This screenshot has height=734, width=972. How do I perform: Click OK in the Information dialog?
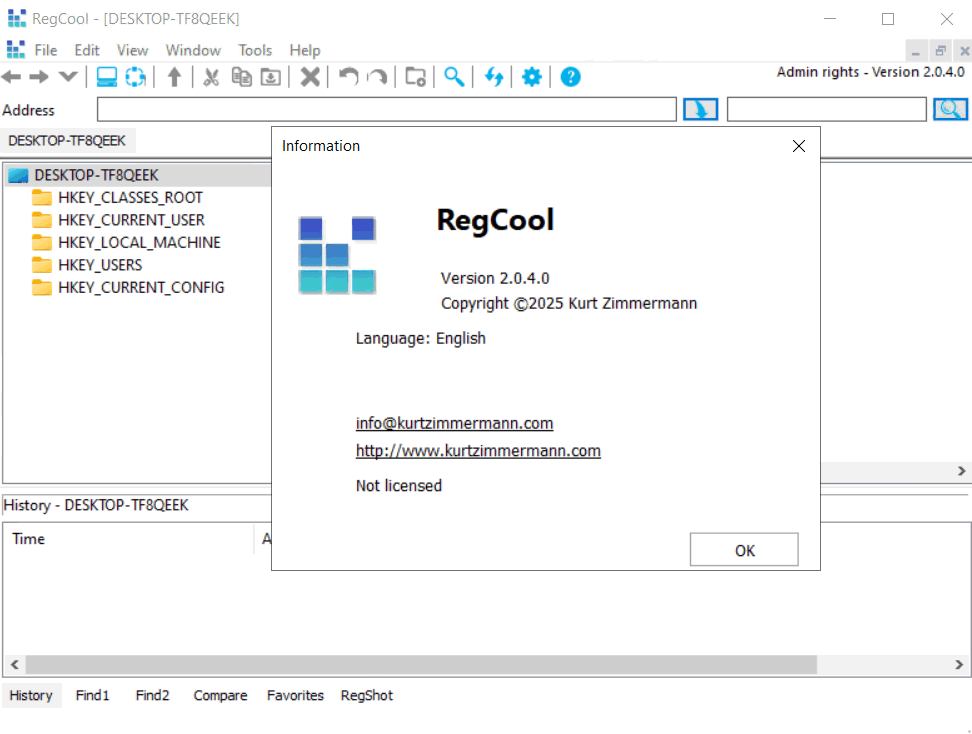coord(744,550)
